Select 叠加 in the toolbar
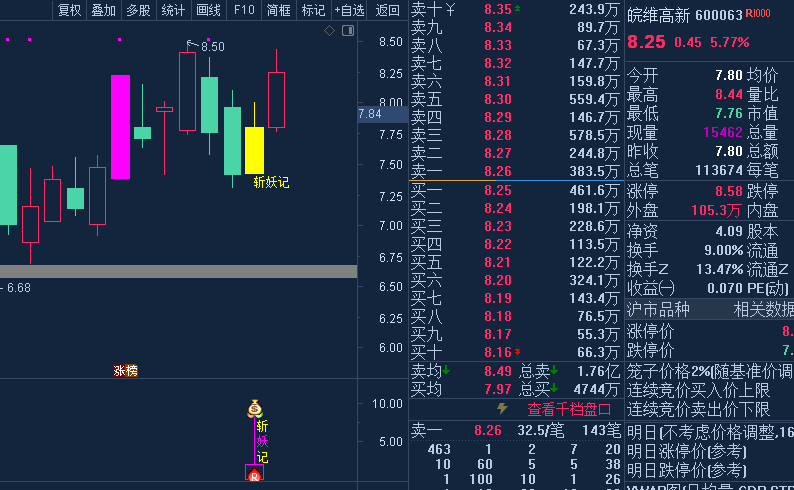 [x=104, y=10]
